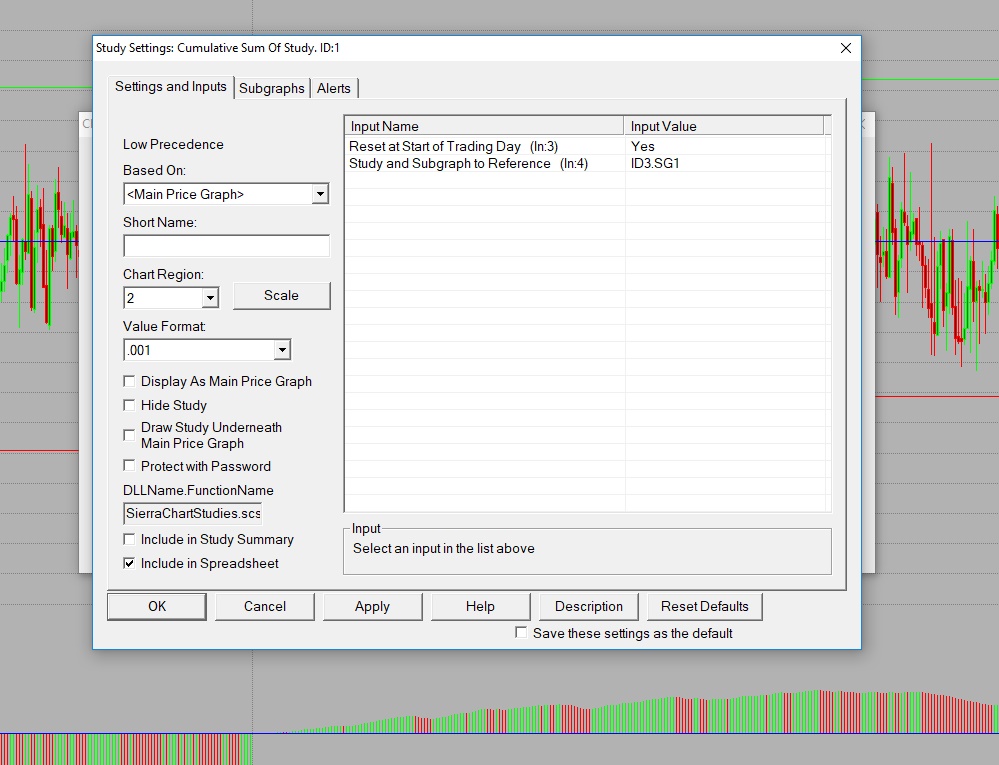This screenshot has height=765, width=999.
Task: Open Help for study settings
Action: pos(480,606)
